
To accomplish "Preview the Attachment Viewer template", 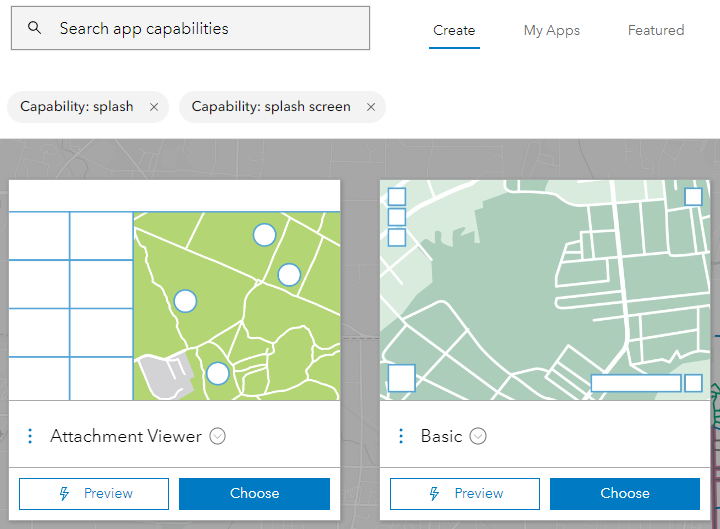I will coord(94,493).
